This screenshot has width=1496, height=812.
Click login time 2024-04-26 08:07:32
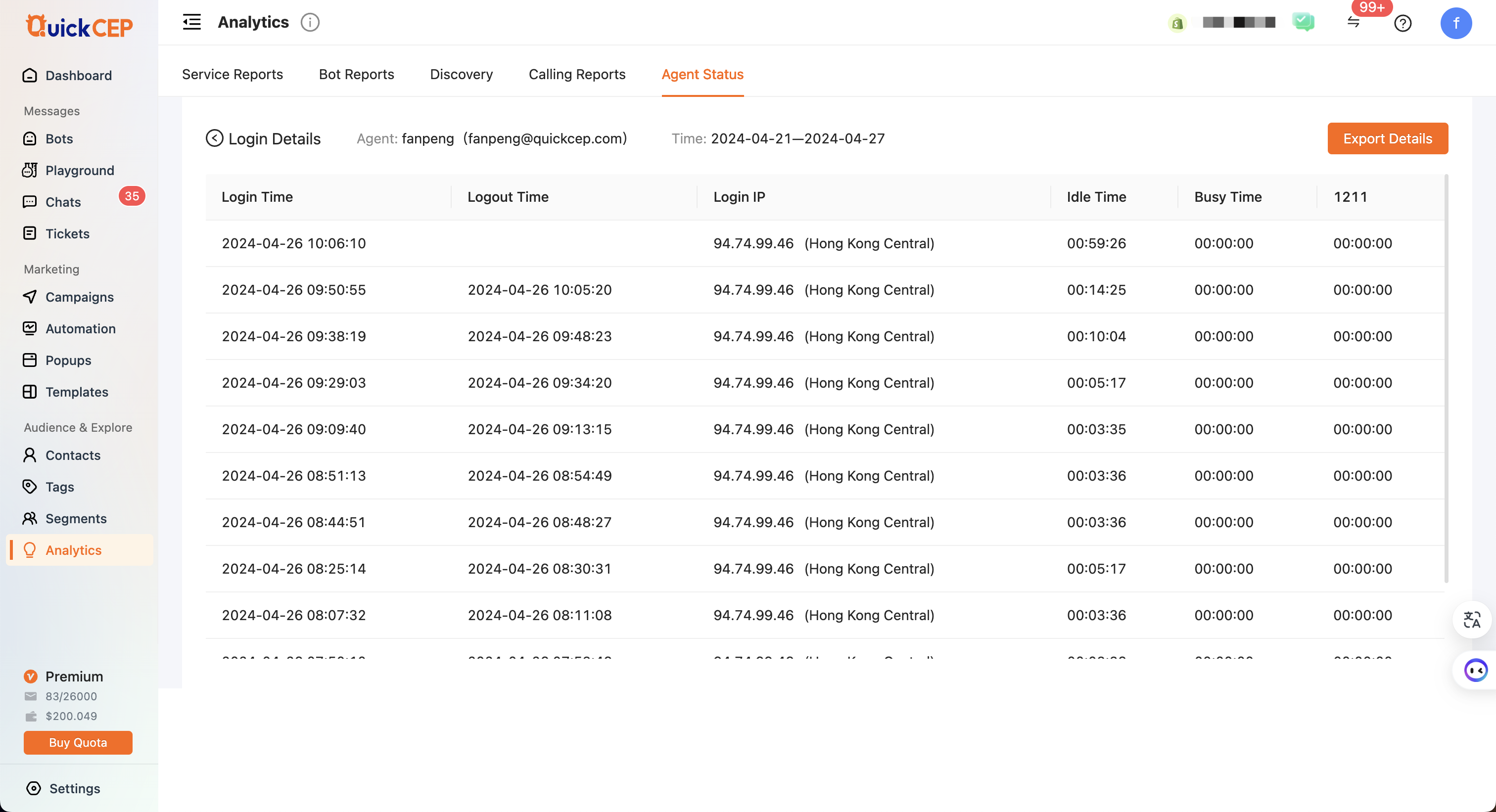[x=294, y=615]
